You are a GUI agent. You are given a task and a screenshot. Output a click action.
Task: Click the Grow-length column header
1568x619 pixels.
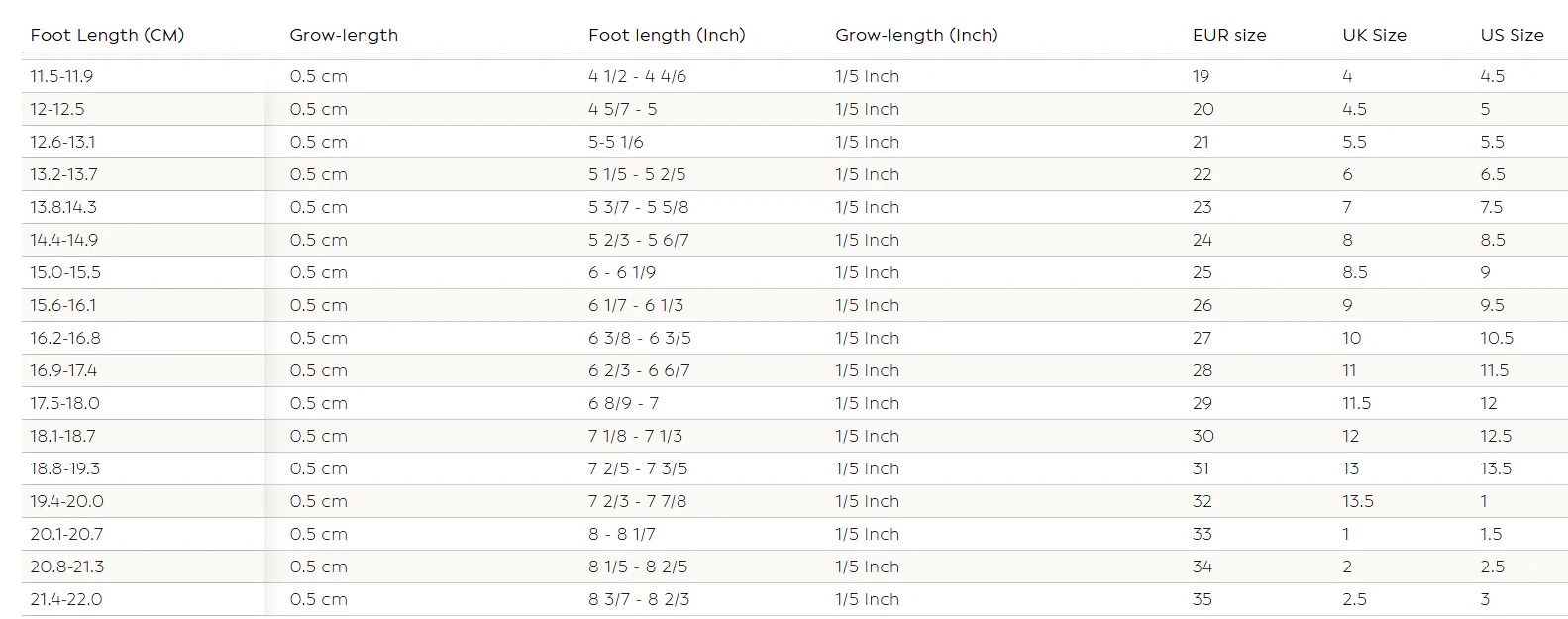point(344,35)
